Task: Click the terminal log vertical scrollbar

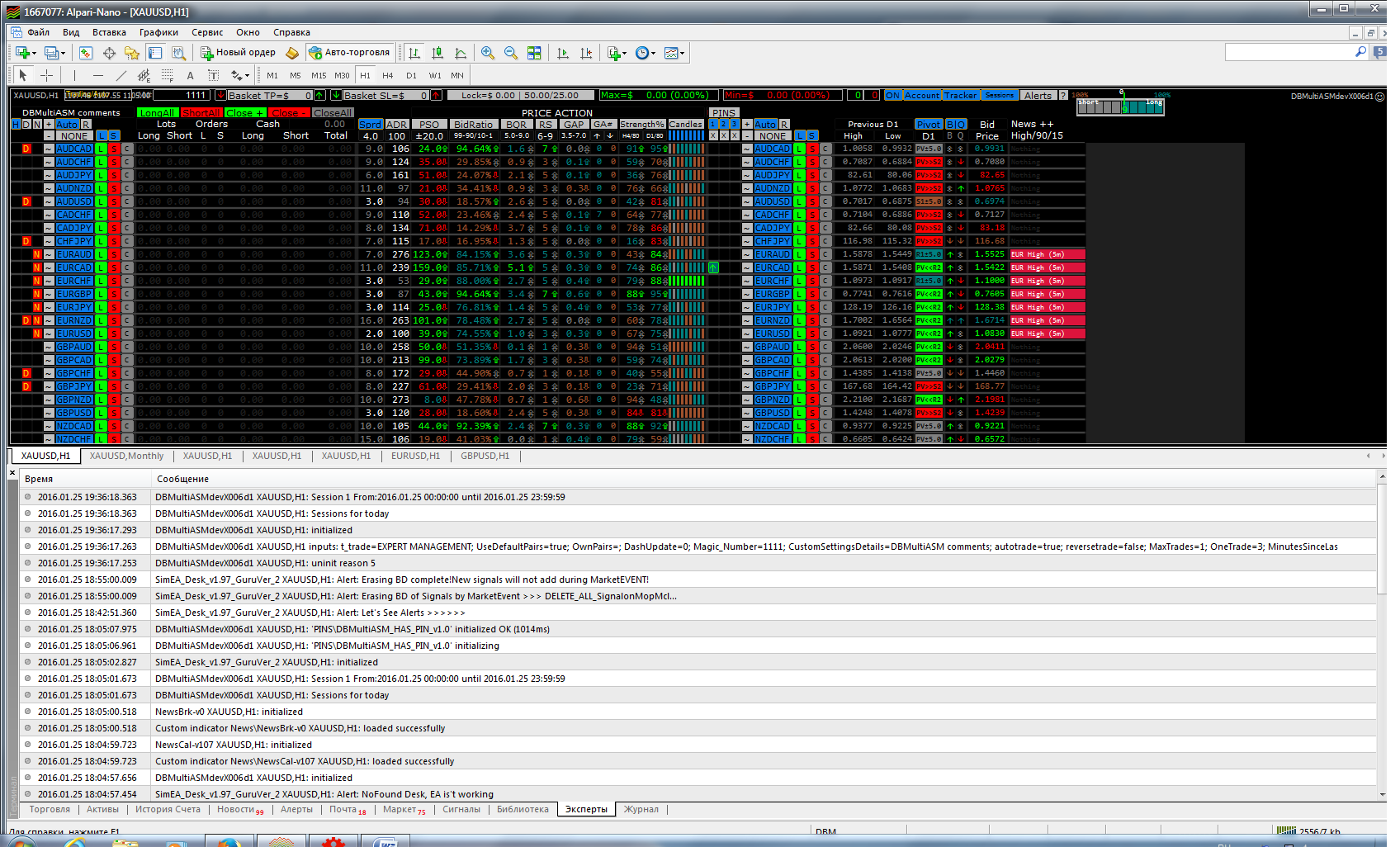Action: click(x=1381, y=634)
